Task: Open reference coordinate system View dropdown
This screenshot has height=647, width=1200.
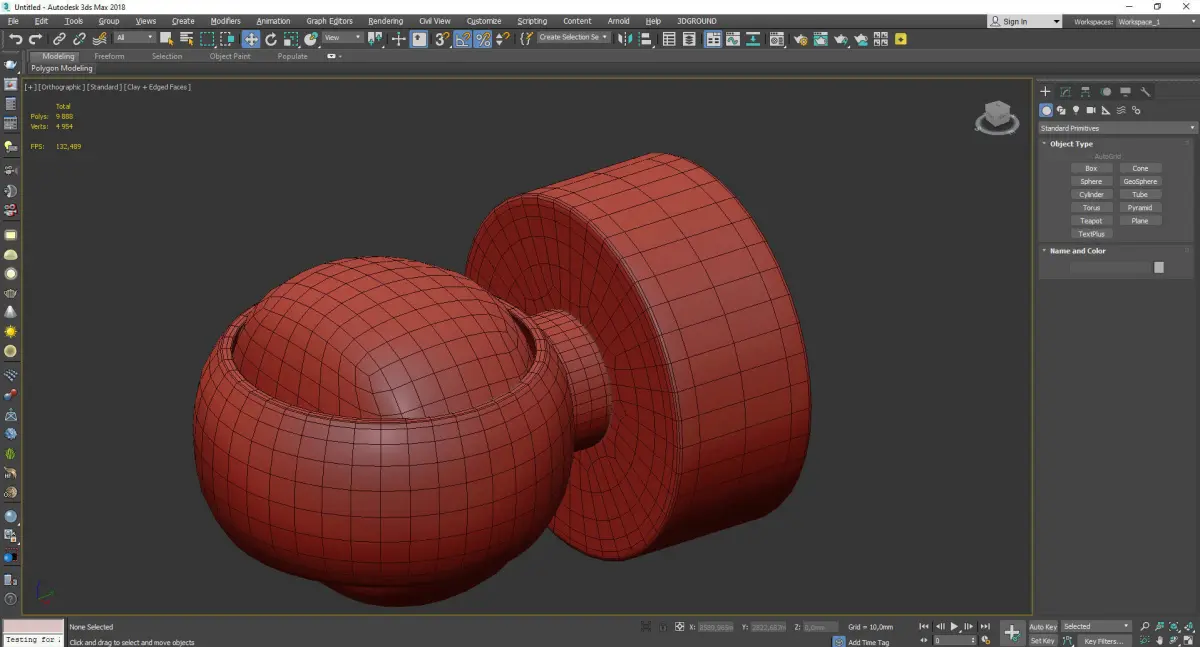Action: [x=343, y=38]
